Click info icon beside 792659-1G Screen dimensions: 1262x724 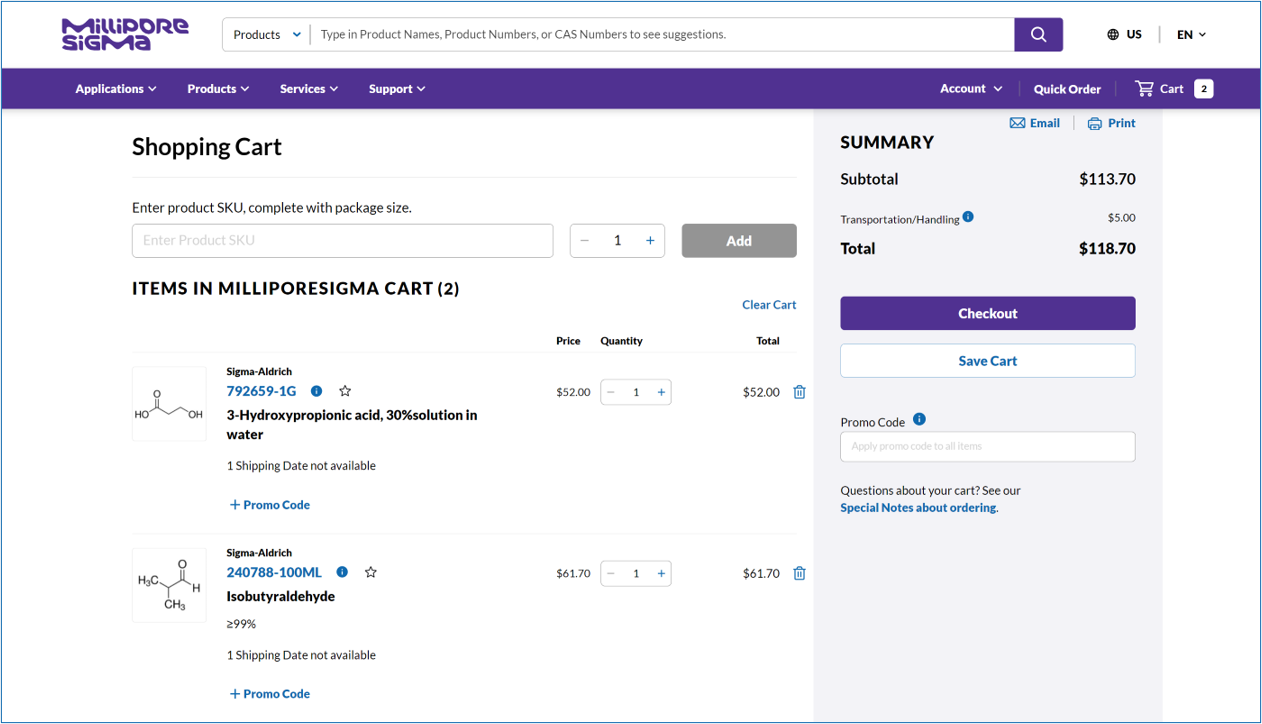[x=317, y=391]
